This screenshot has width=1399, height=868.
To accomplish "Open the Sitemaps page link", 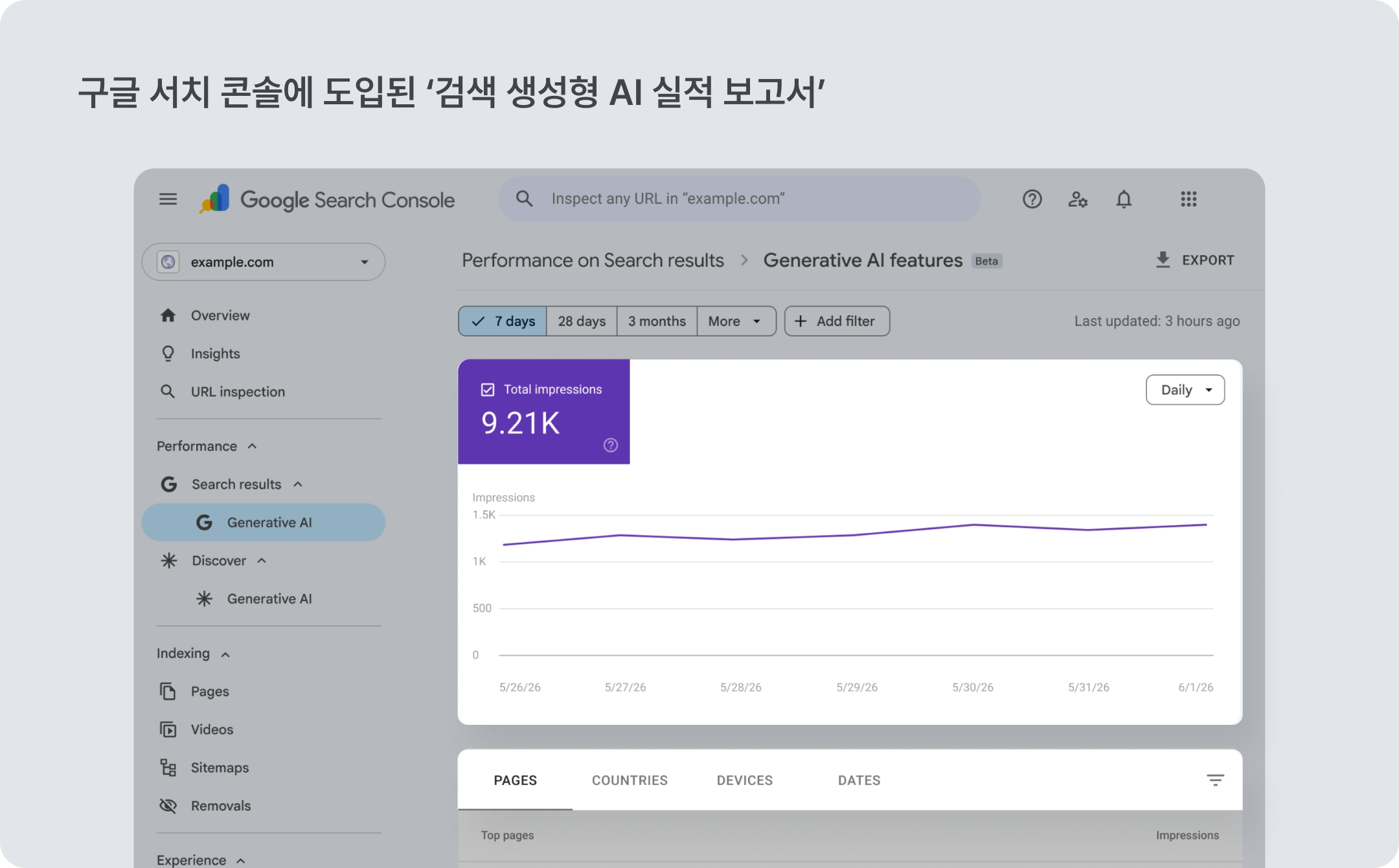I will pyautogui.click(x=220, y=768).
